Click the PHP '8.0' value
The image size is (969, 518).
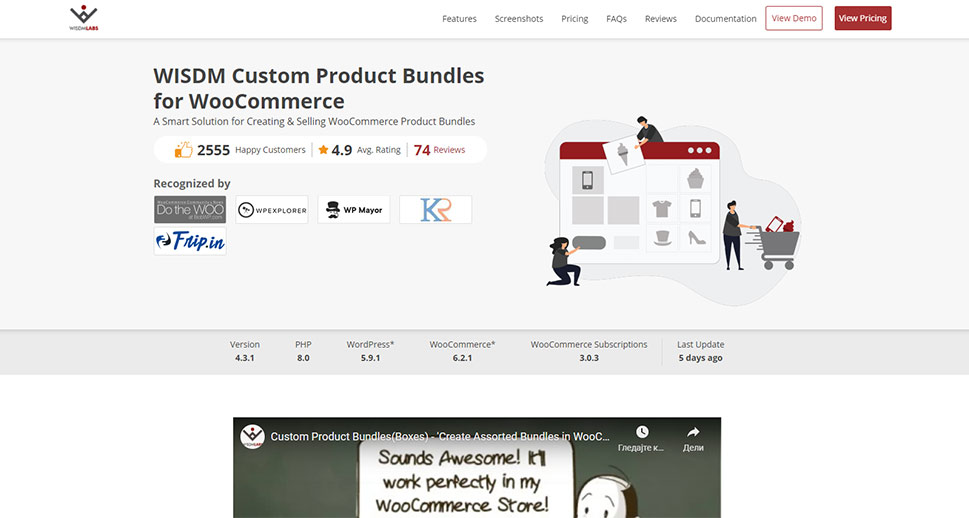(x=303, y=358)
